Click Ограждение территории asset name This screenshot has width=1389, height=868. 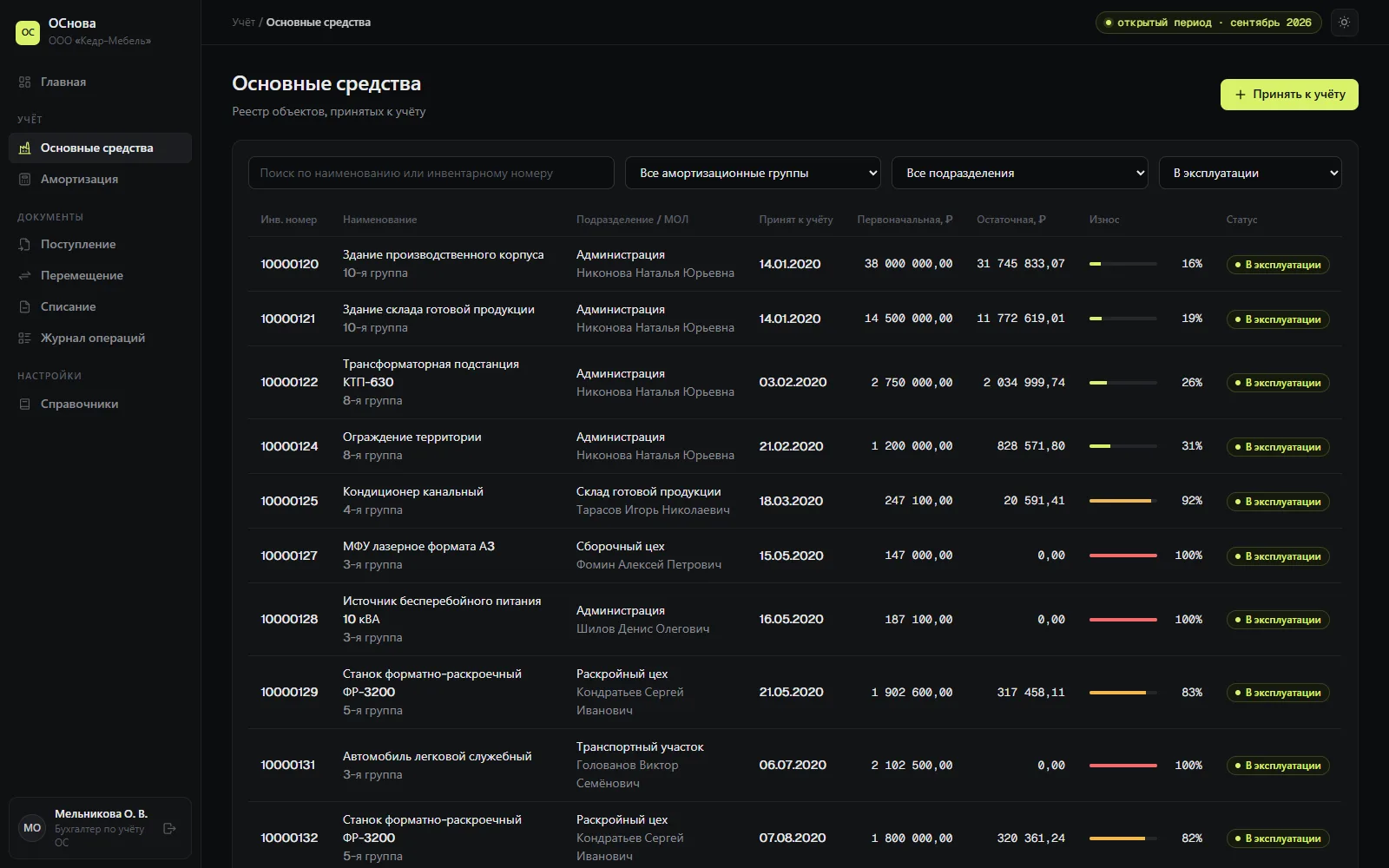[x=412, y=437]
